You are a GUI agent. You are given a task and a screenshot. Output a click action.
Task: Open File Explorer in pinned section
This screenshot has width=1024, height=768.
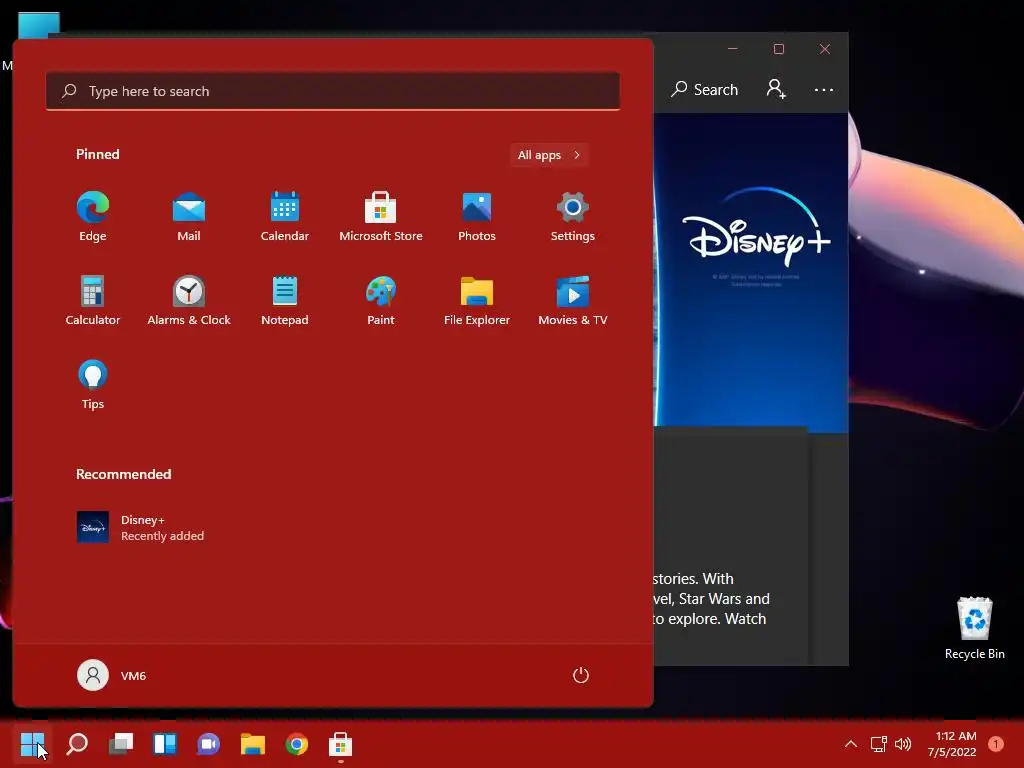(x=477, y=300)
